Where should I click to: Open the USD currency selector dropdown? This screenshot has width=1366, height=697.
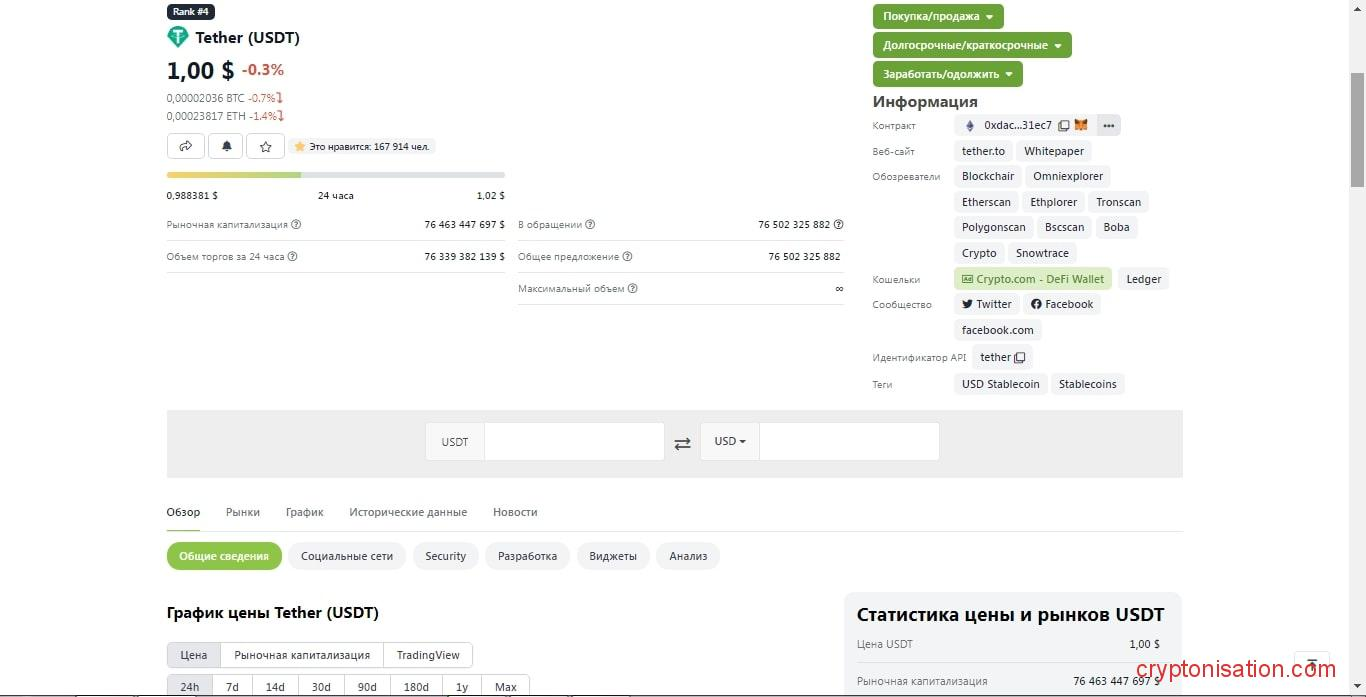[730, 442]
